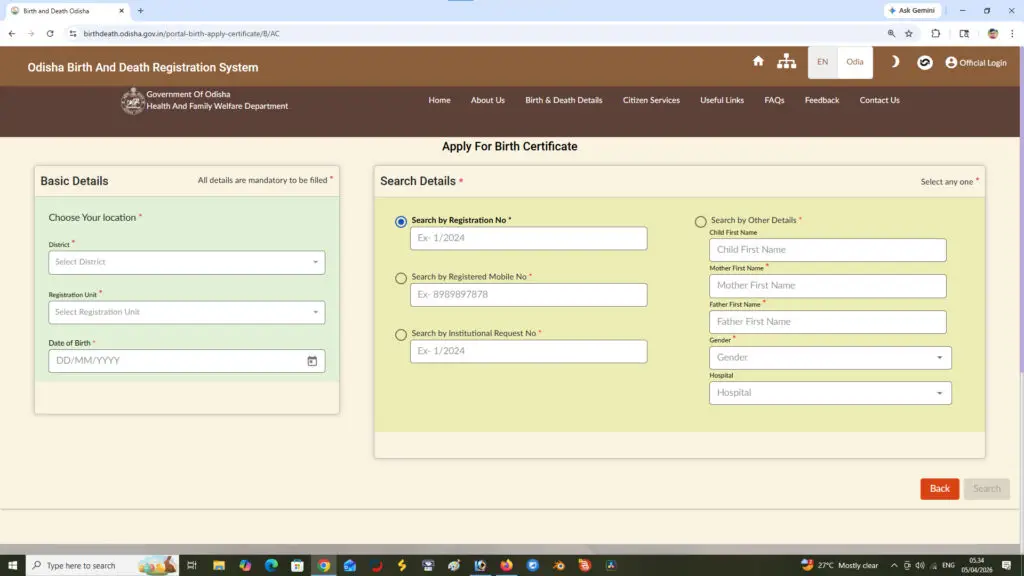Click the Official Login user icon

(x=951, y=62)
